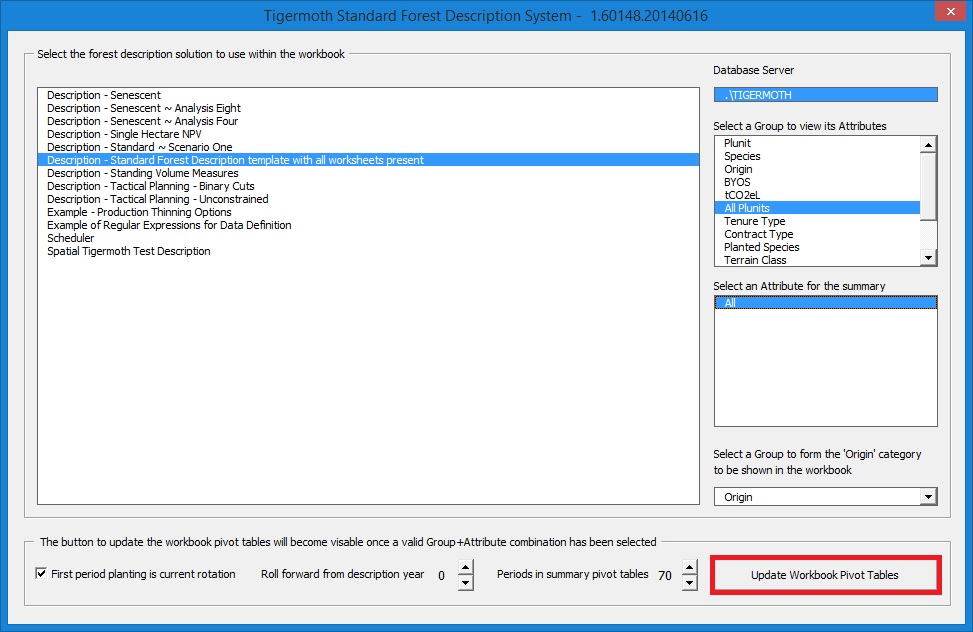
Task: Select 'Tactical Planning - Binary Cuts' description
Action: (x=369, y=186)
